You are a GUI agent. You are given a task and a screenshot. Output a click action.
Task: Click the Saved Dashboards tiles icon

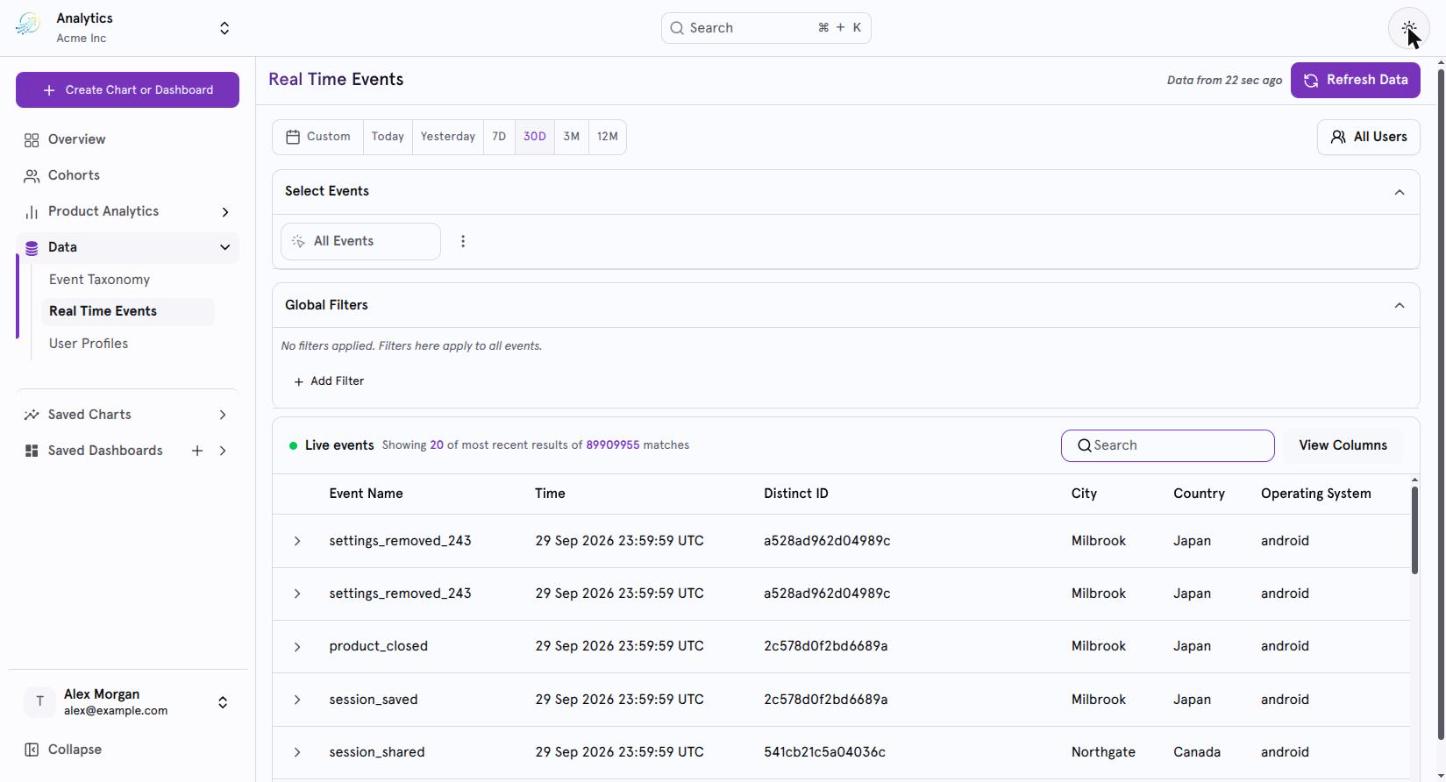point(31,451)
